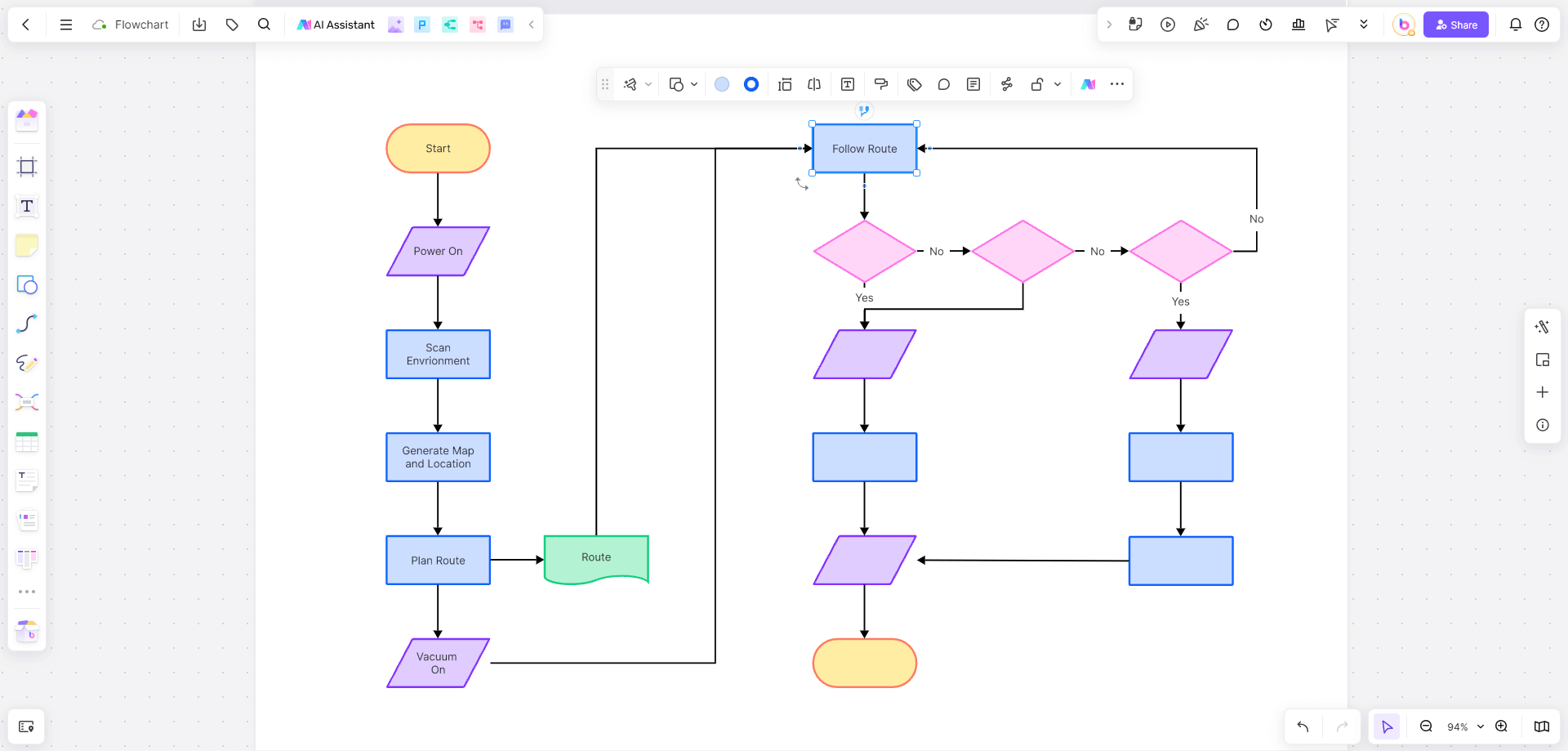This screenshot has width=1568, height=751.
Task: Open the minimap panel in bottom right
Action: (x=1542, y=726)
